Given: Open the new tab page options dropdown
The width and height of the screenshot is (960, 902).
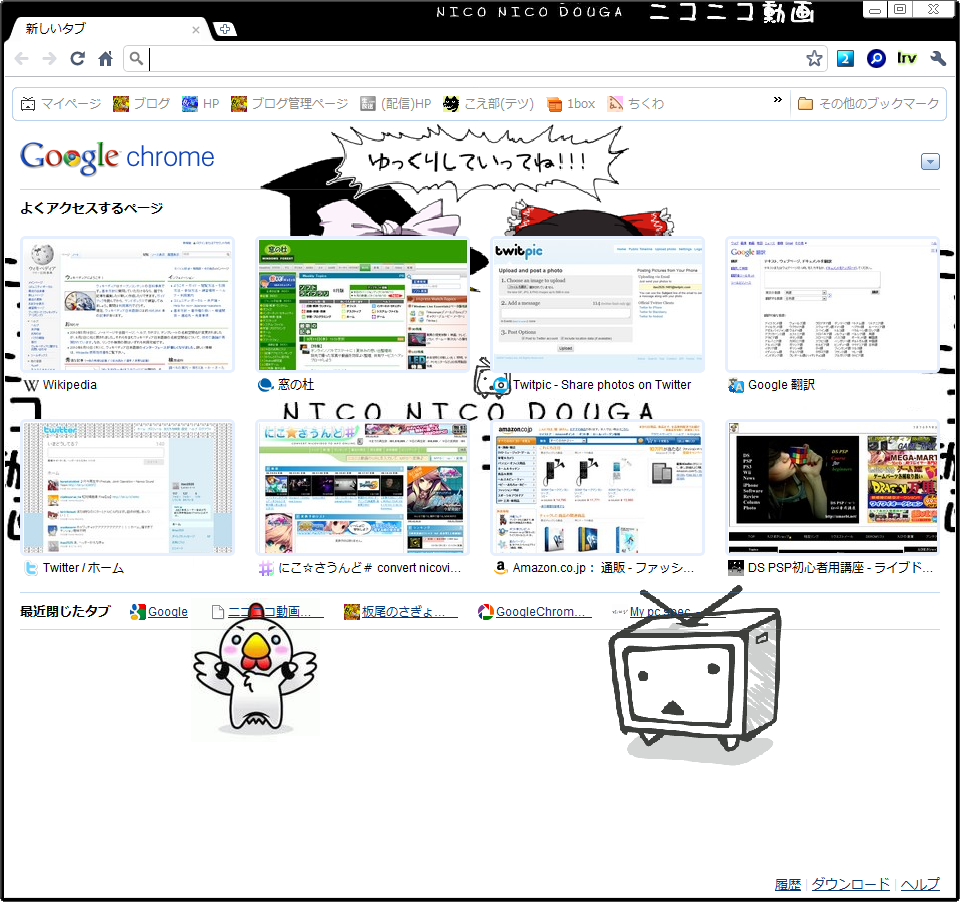Looking at the screenshot, I should coord(930,162).
